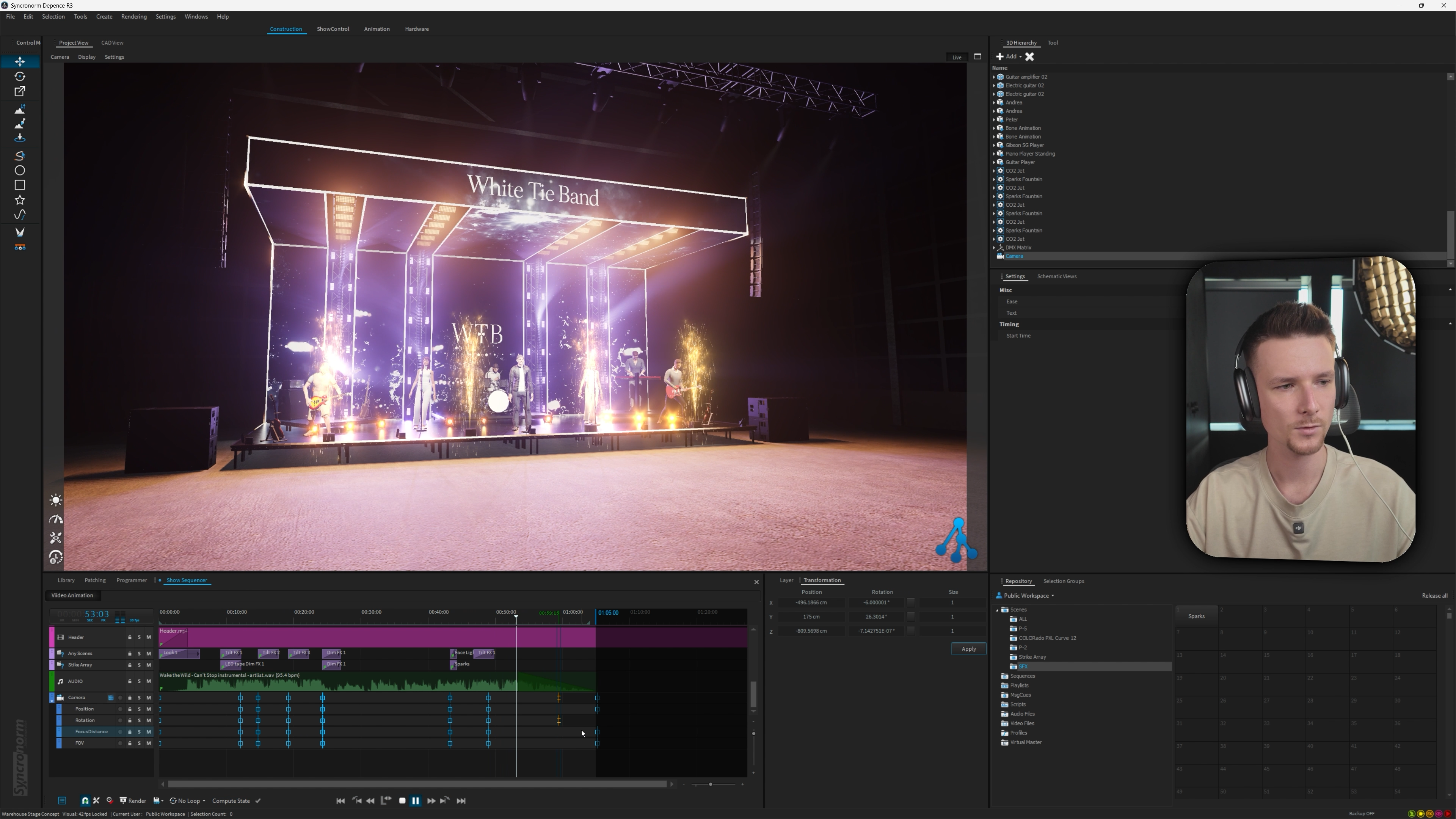Expand the Sparks Fountain hierarchy item
This screenshot has height=819, width=1456.
[994, 179]
